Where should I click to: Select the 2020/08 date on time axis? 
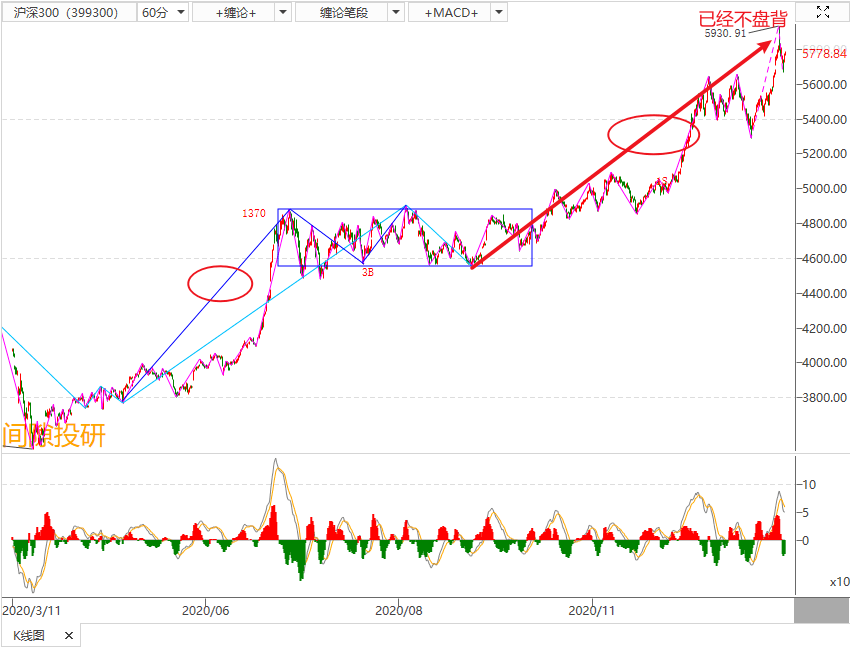click(x=400, y=609)
